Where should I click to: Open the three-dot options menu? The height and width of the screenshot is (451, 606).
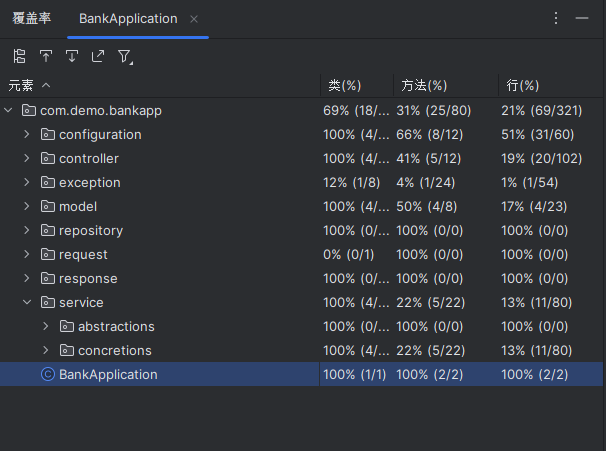tap(556, 18)
